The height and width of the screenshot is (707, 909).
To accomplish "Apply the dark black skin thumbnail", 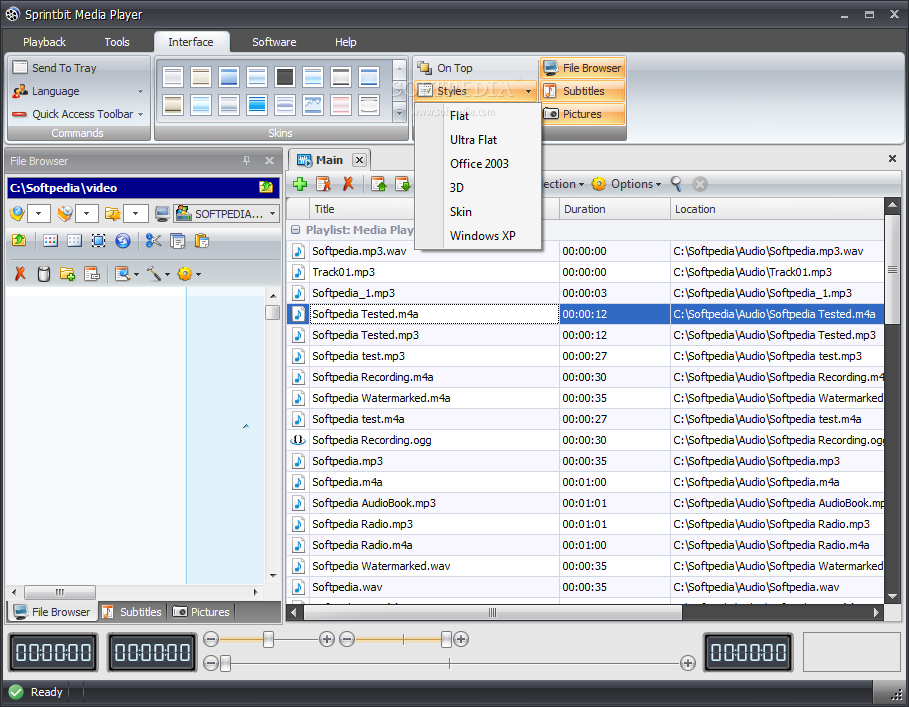I will click(x=285, y=76).
